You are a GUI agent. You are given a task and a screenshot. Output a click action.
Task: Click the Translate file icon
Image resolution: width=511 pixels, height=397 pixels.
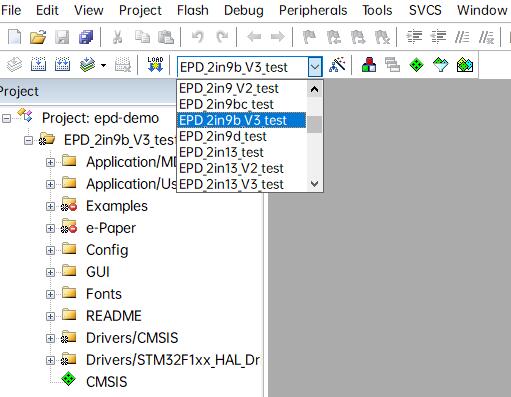15,64
